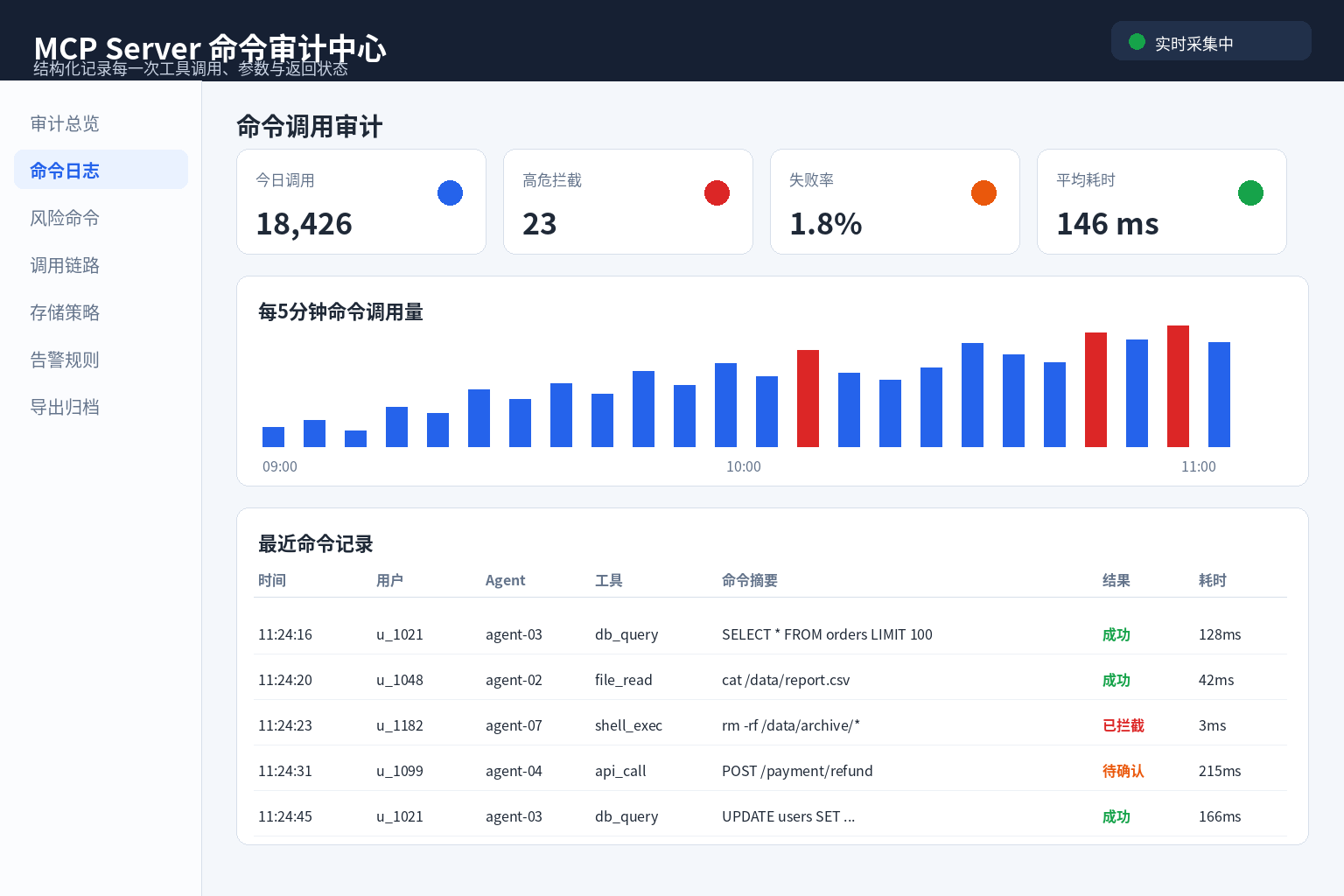Click SELECT * FROM orders command
Image resolution: width=1344 pixels, height=896 pixels.
tap(827, 634)
